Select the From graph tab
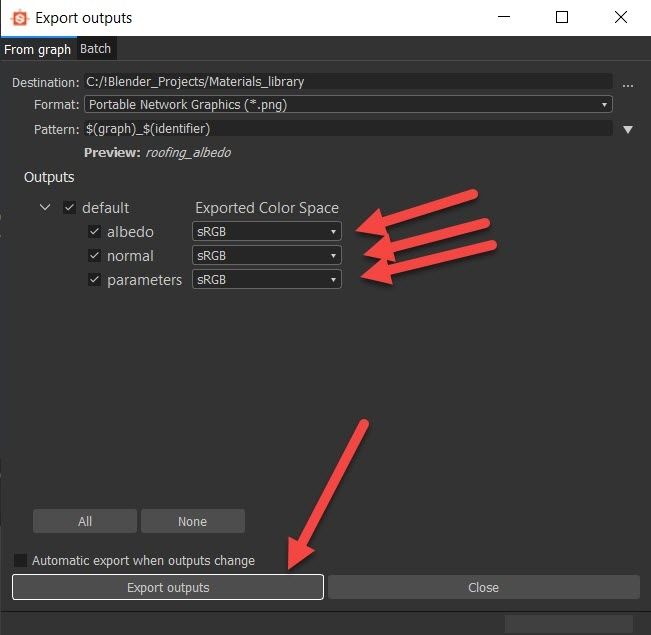This screenshot has height=635, width=651. (37, 49)
